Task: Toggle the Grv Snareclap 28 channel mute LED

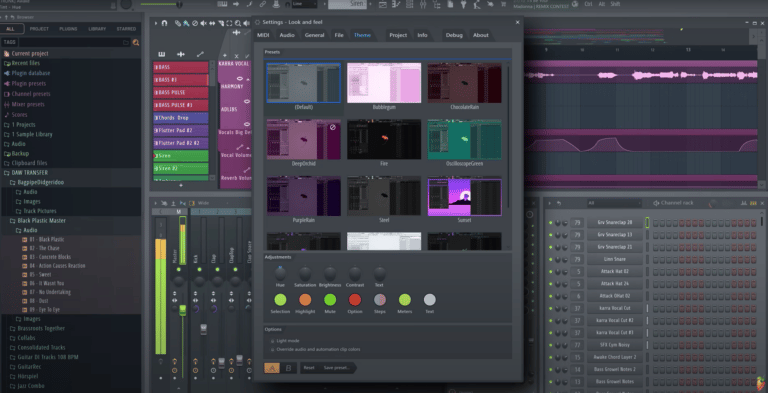Action: click(x=551, y=222)
